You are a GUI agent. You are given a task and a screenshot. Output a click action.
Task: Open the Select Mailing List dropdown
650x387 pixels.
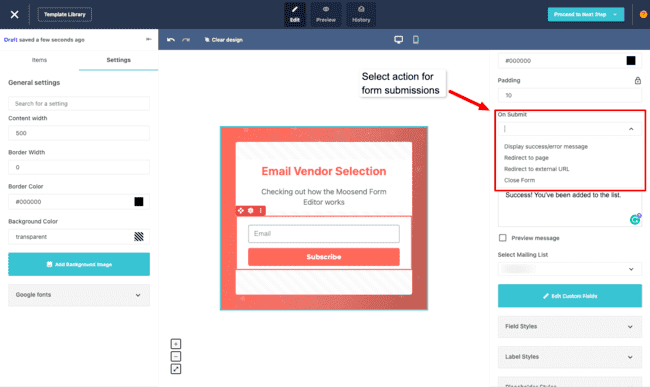pyautogui.click(x=570, y=269)
